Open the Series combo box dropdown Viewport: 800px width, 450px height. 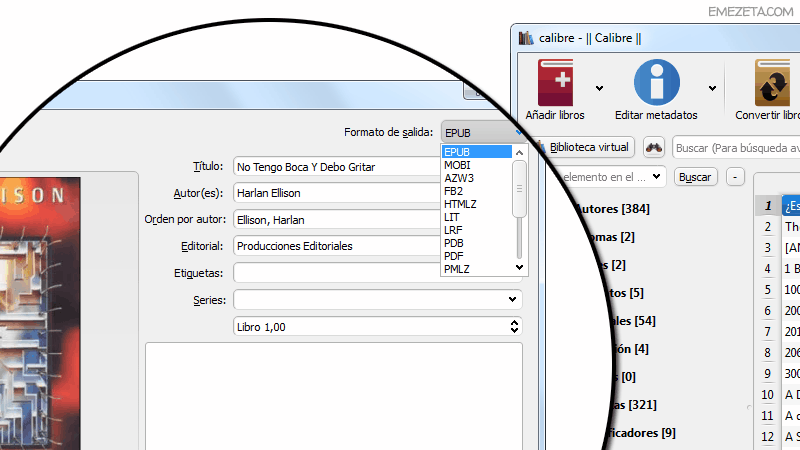point(512,299)
